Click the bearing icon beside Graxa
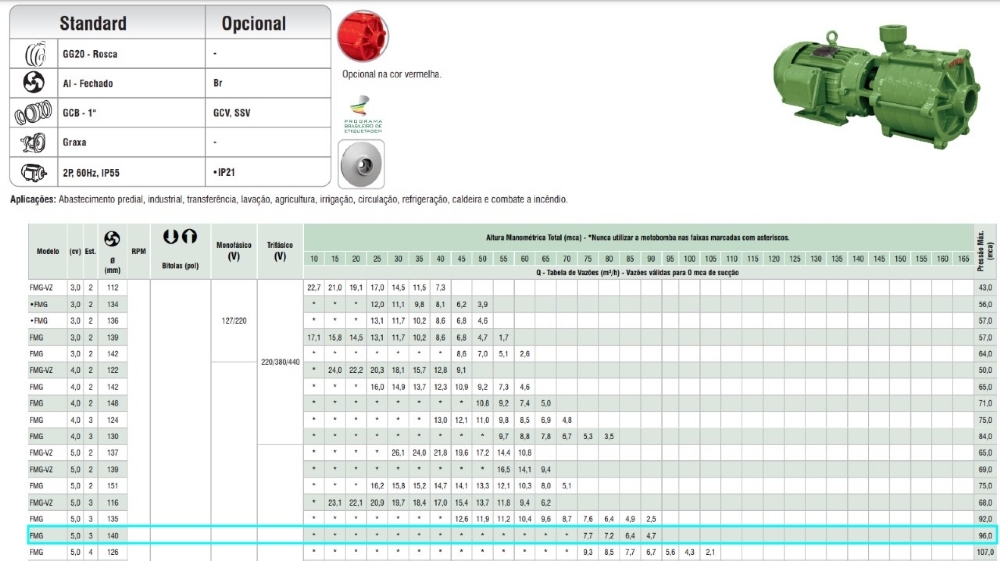 tap(31, 142)
